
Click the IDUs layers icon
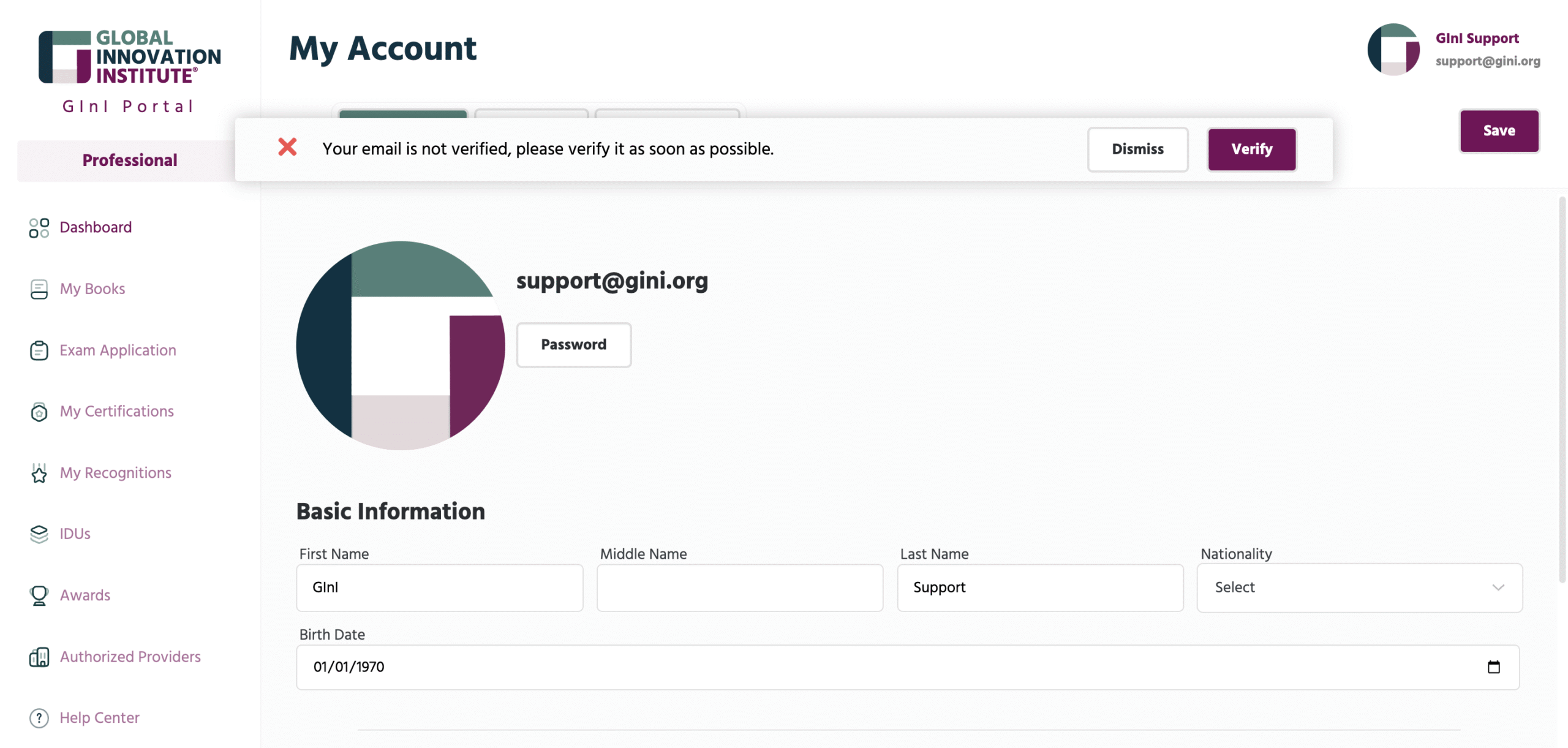click(39, 534)
